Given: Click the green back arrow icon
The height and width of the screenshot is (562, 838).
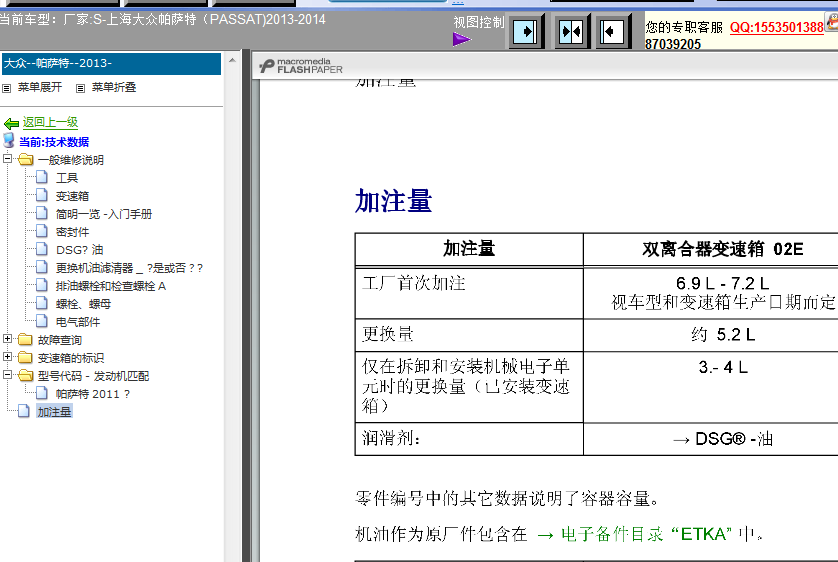Looking at the screenshot, I should [x=11, y=123].
